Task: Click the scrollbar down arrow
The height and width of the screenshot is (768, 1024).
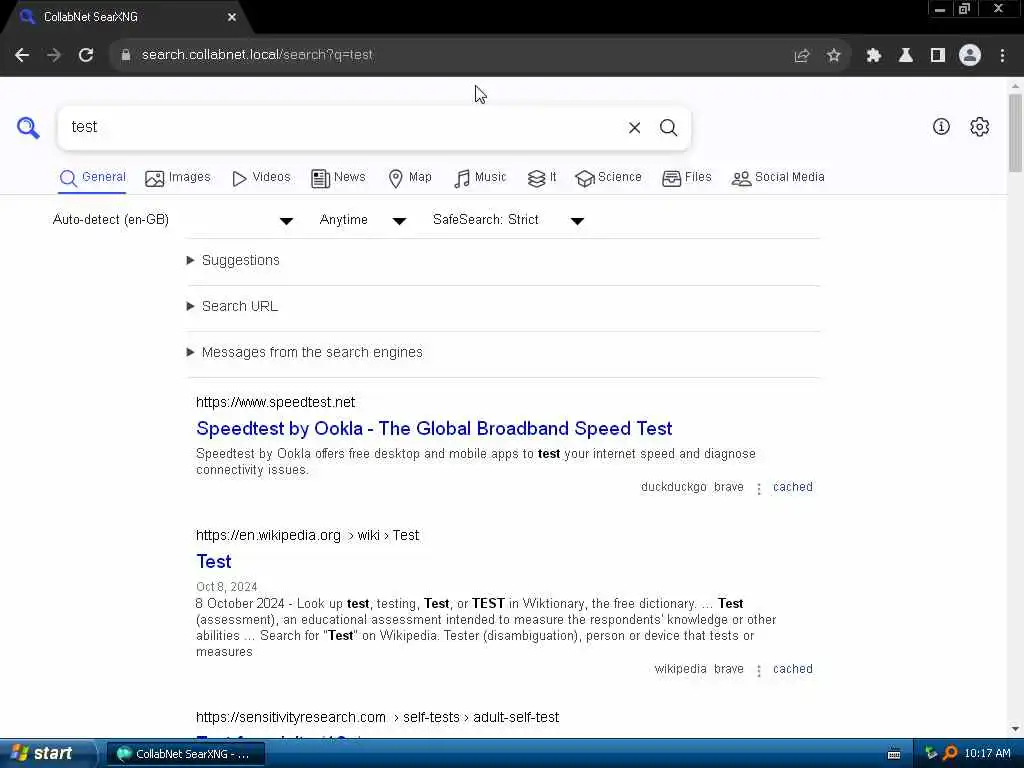Action: (x=1015, y=729)
